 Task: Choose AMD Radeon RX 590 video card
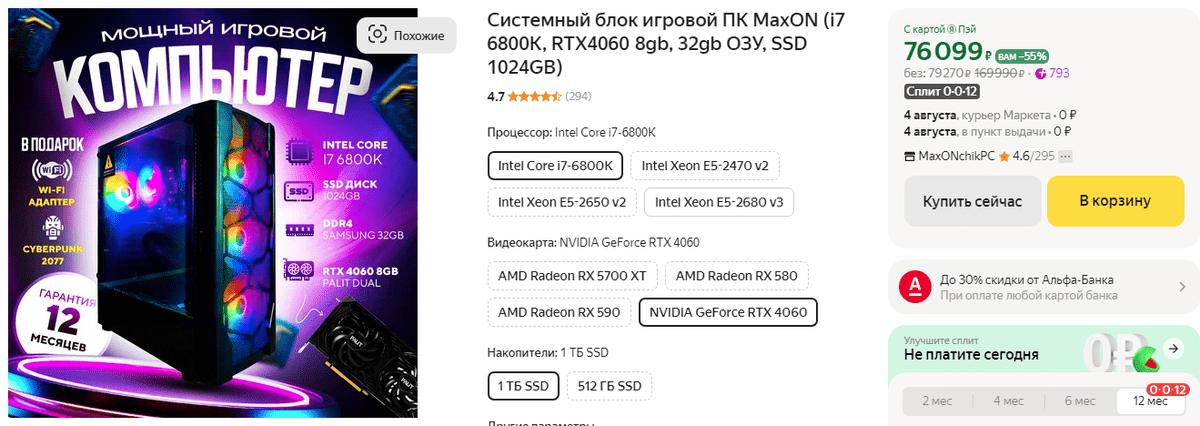(x=559, y=312)
